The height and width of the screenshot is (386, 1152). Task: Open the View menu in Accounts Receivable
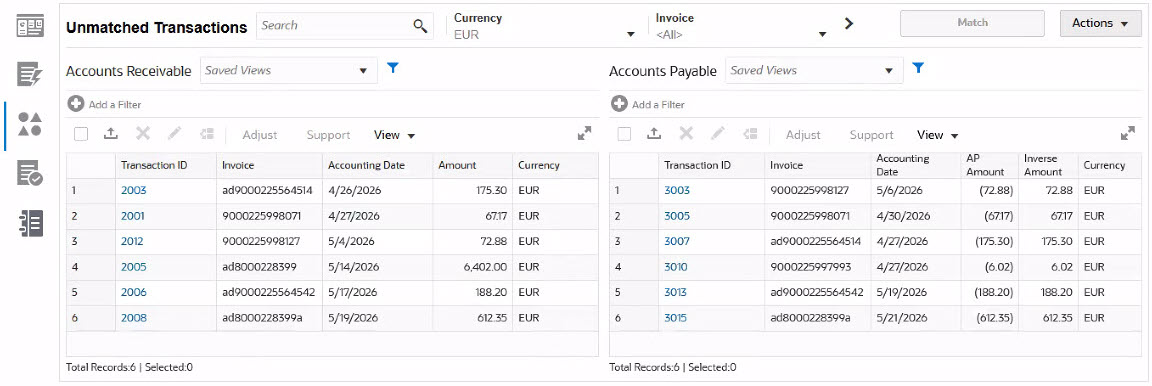(395, 135)
